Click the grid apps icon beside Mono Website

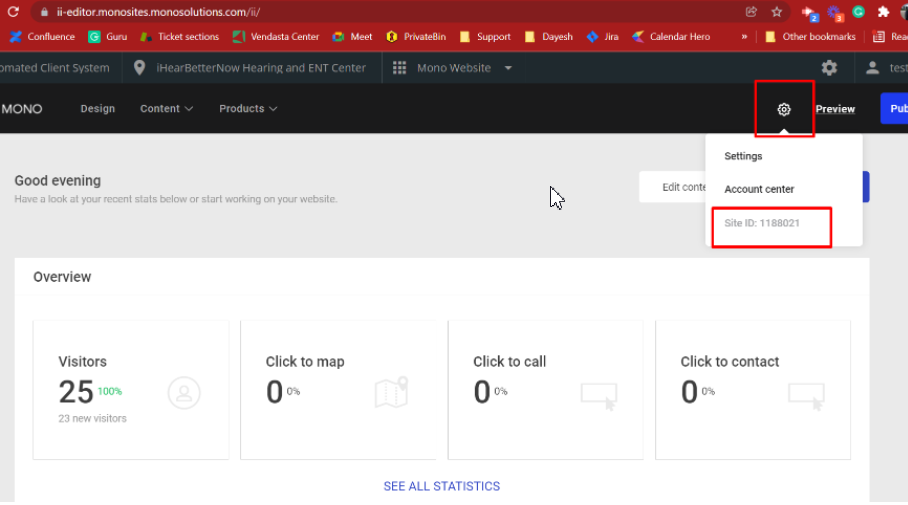(400, 68)
